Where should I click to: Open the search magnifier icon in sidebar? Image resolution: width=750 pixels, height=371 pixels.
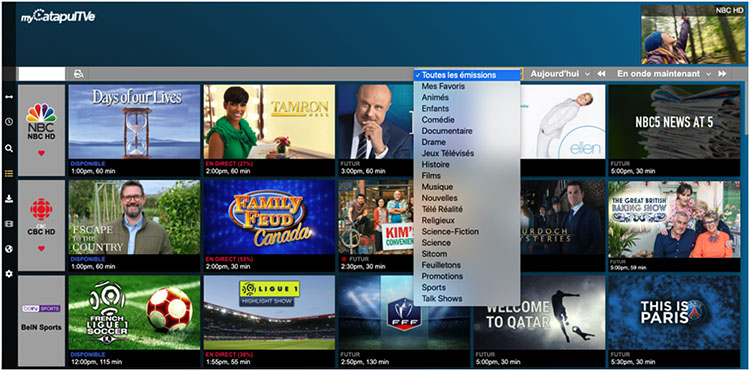[x=9, y=148]
